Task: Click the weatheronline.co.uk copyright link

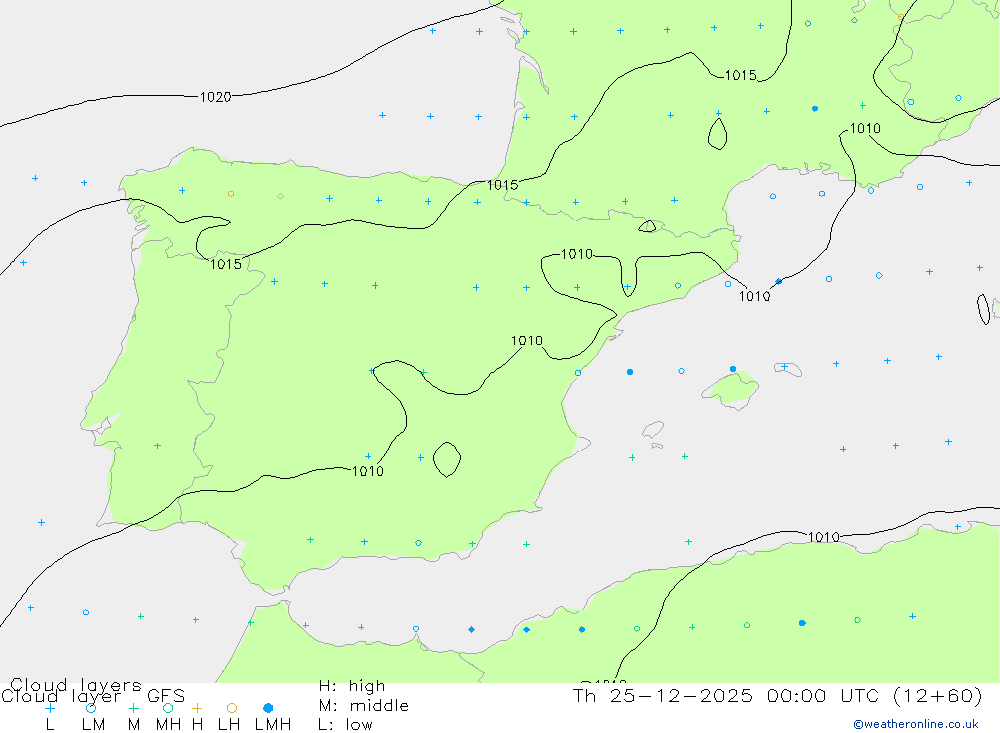Action: pyautogui.click(x=916, y=724)
